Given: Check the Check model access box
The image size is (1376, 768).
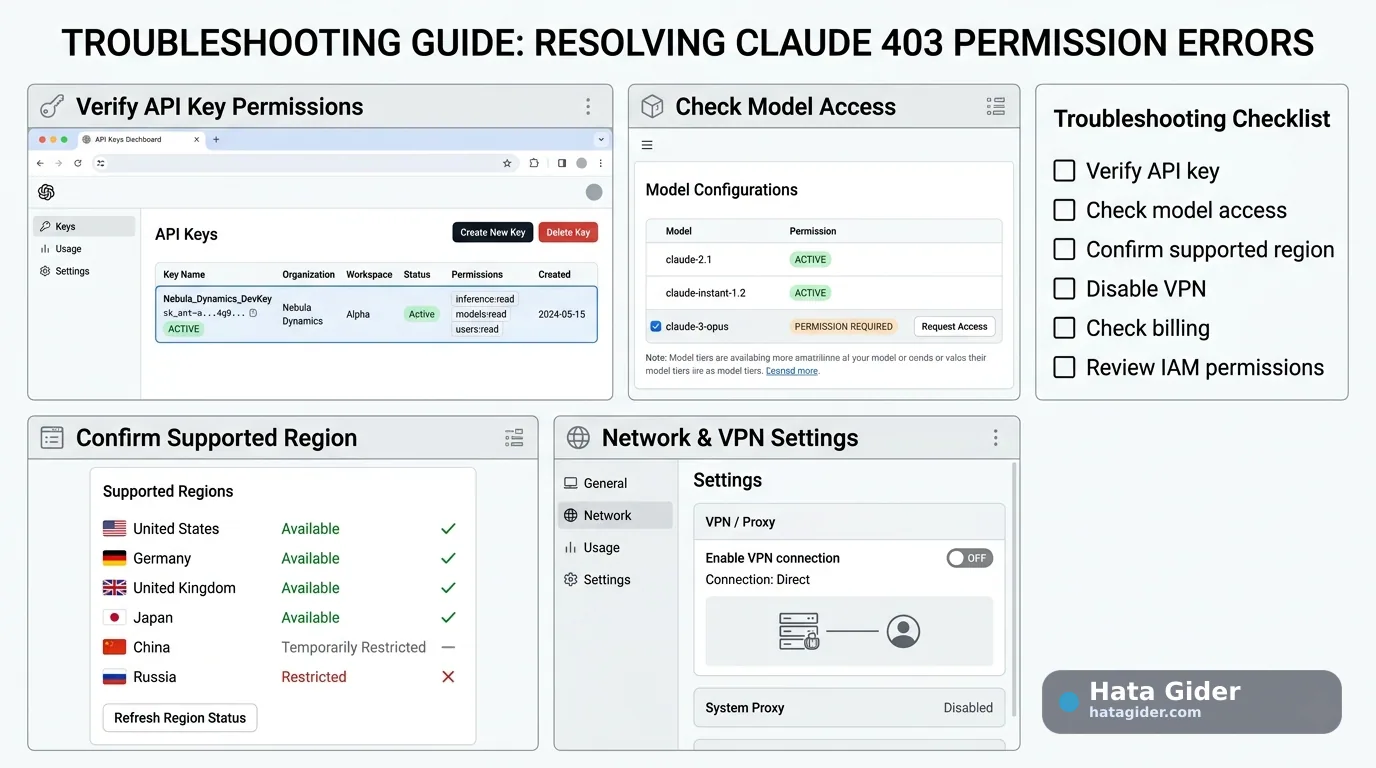Looking at the screenshot, I should 1065,210.
